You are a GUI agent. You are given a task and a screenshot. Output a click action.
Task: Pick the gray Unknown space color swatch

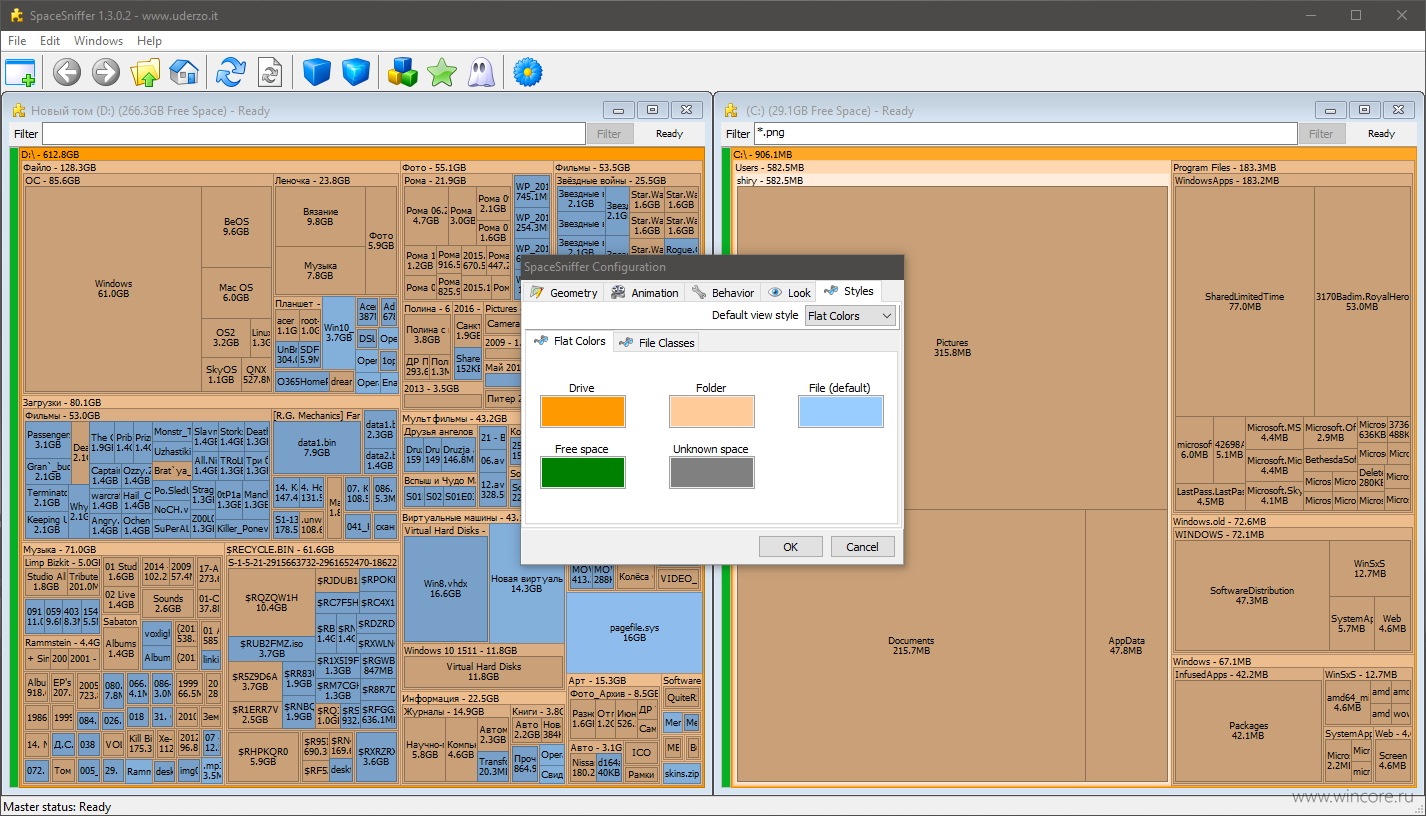(711, 472)
